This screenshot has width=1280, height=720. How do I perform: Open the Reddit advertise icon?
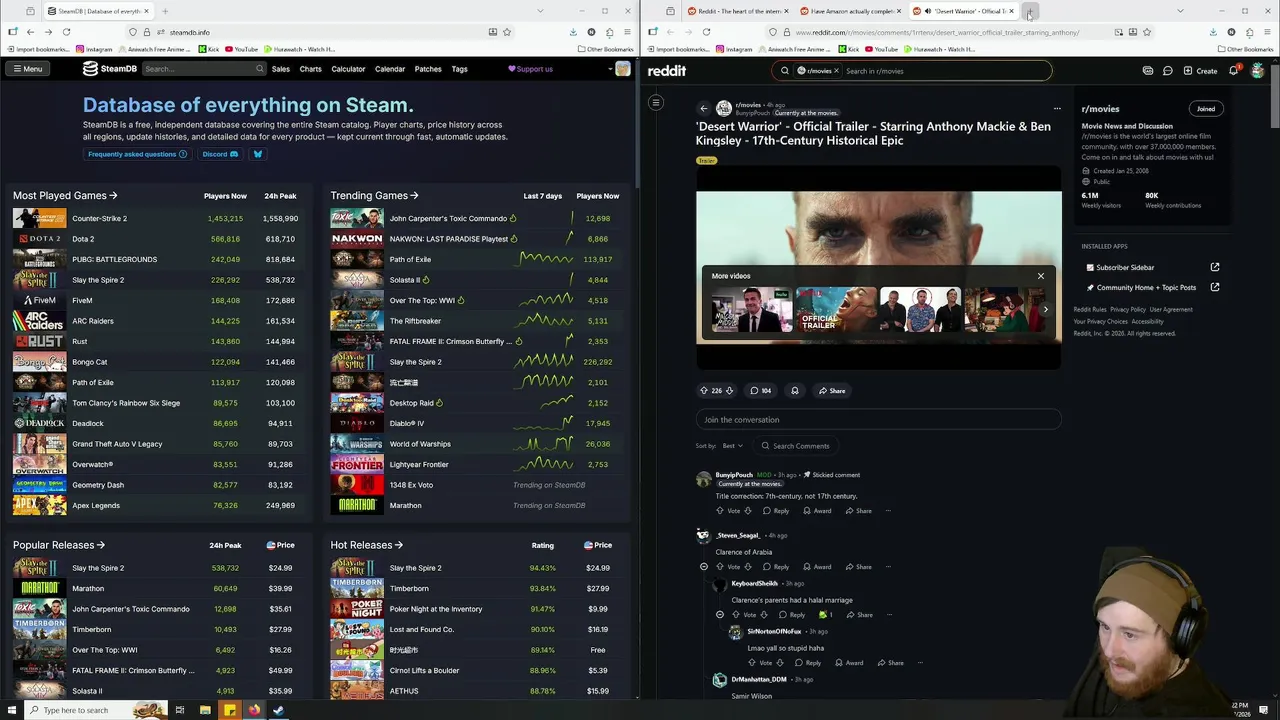click(1147, 71)
